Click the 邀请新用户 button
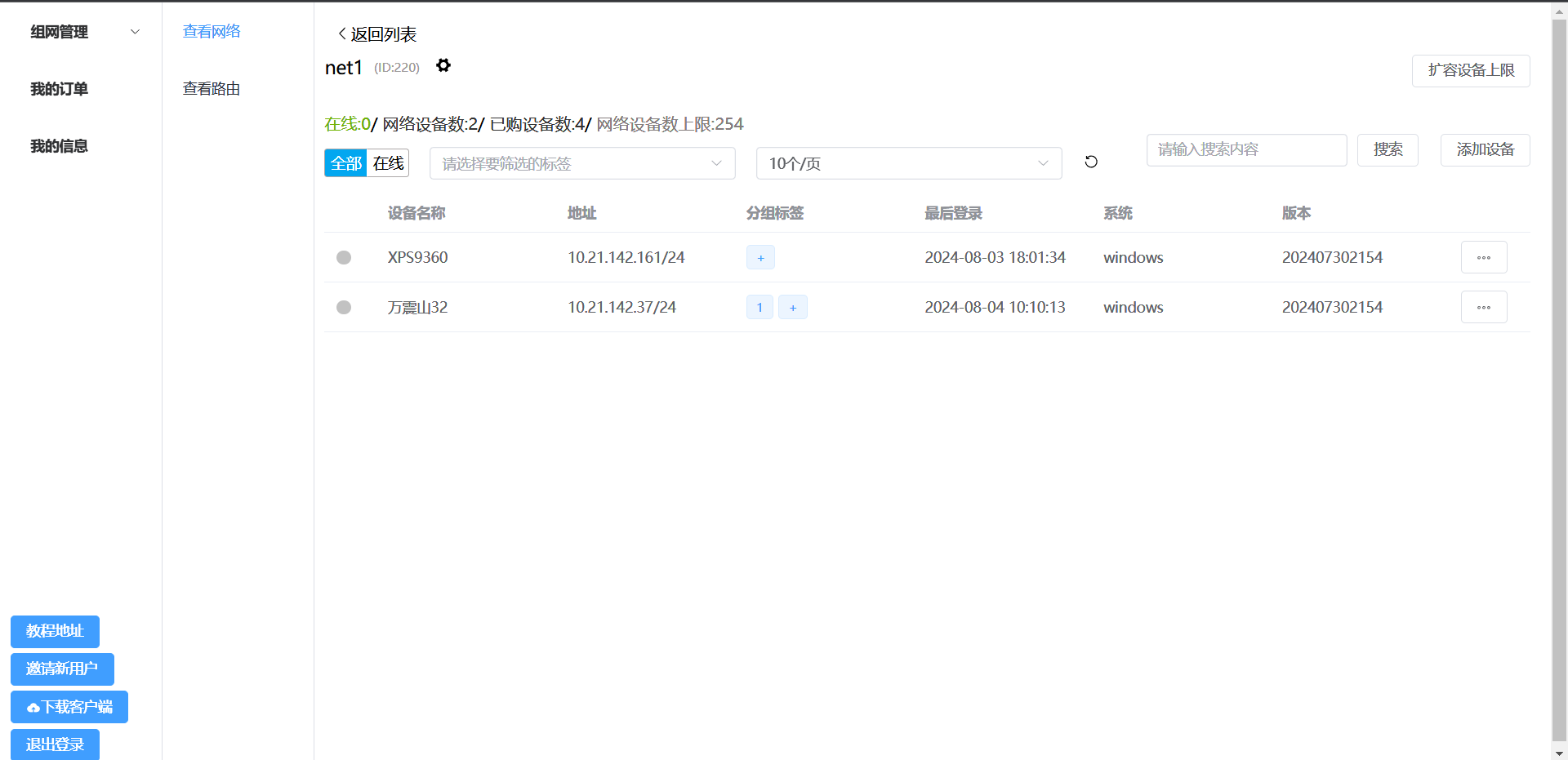Viewport: 1568px width, 760px height. 62,669
